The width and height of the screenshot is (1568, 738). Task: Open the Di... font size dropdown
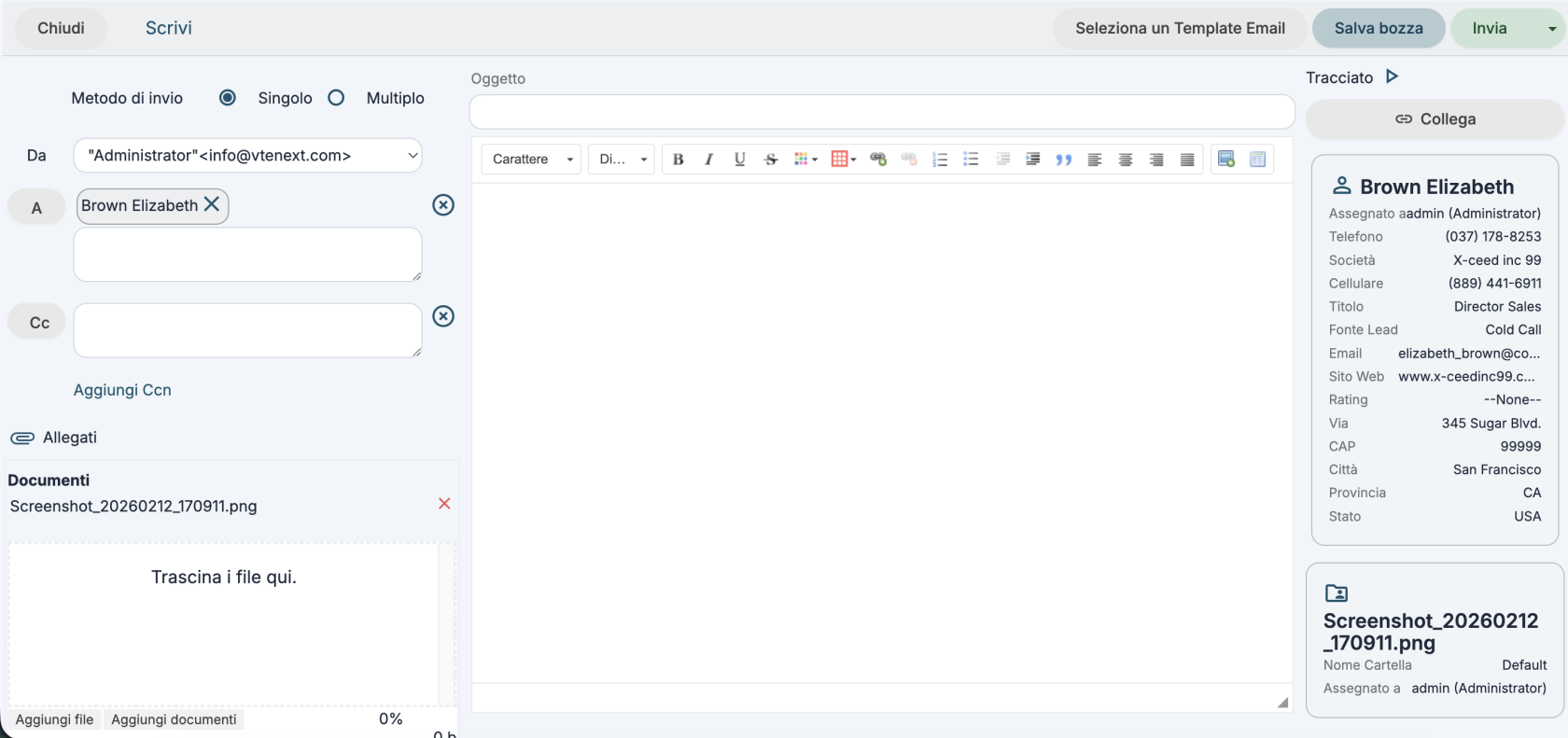622,160
